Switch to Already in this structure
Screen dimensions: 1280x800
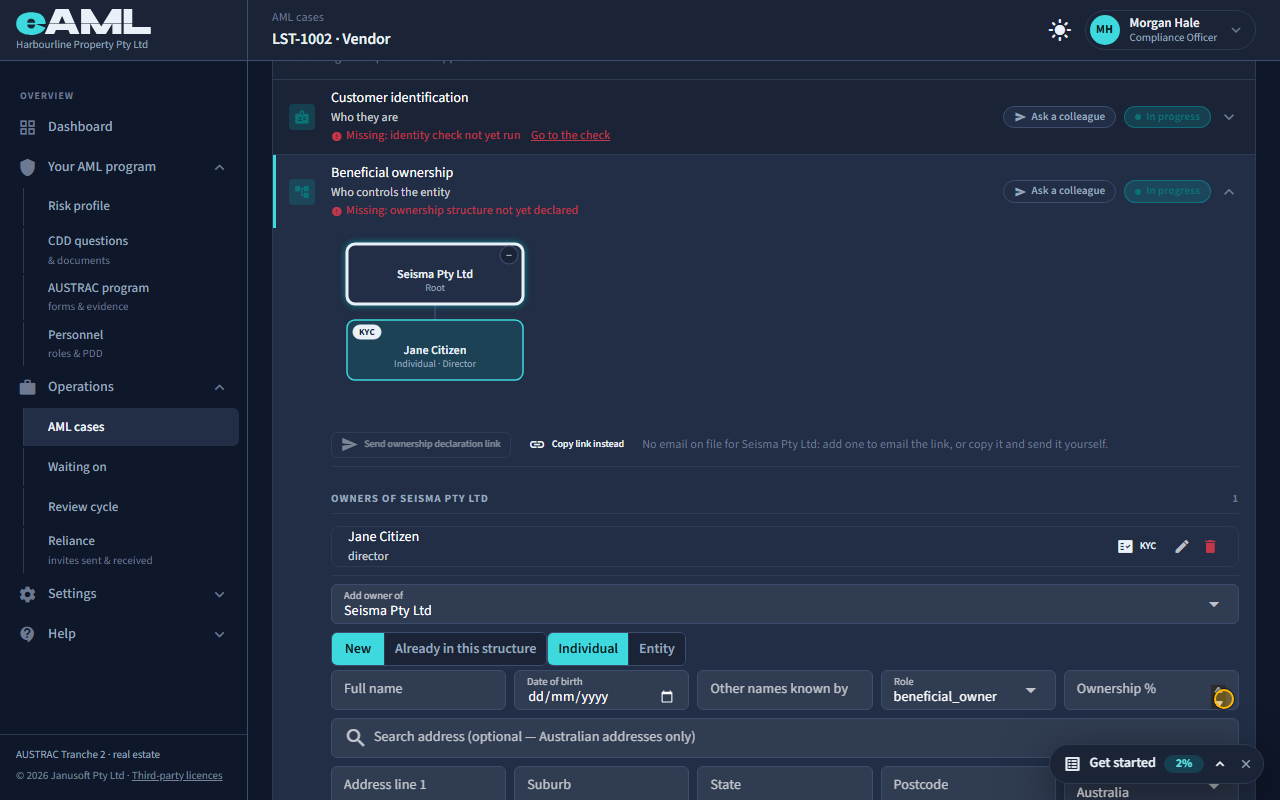click(465, 649)
